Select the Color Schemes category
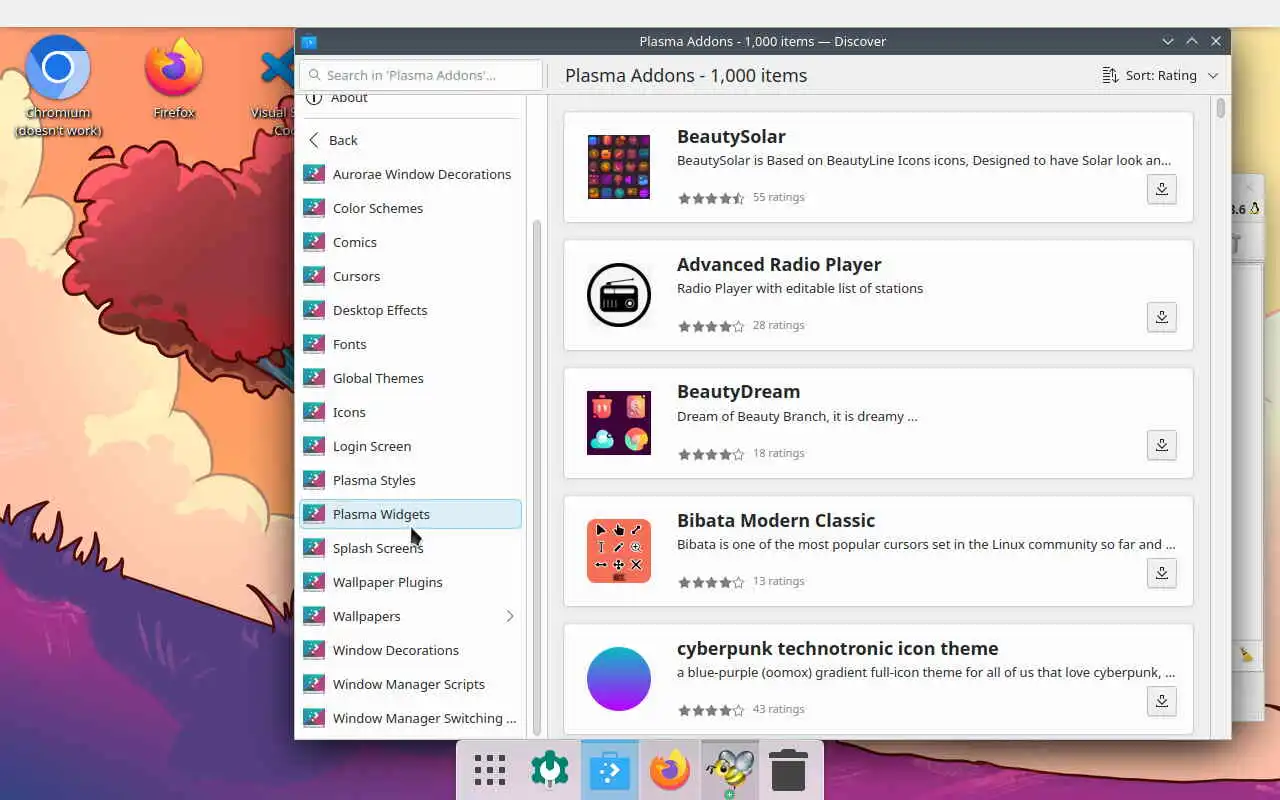Viewport: 1280px width, 800px height. coord(410,208)
